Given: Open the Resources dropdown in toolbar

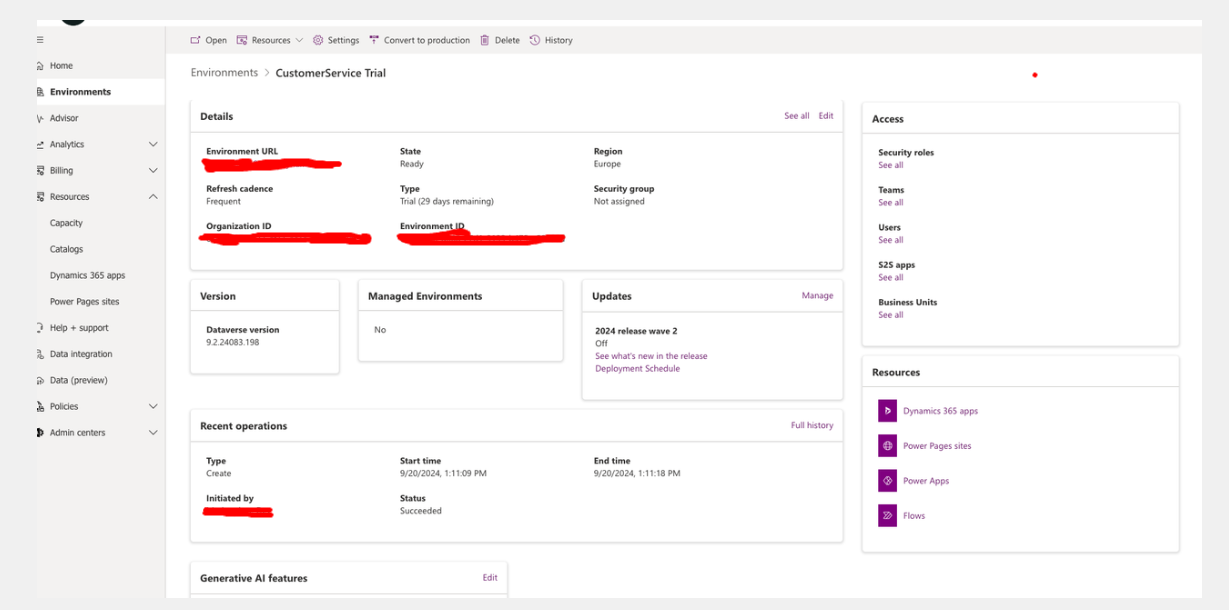Looking at the screenshot, I should pos(270,40).
